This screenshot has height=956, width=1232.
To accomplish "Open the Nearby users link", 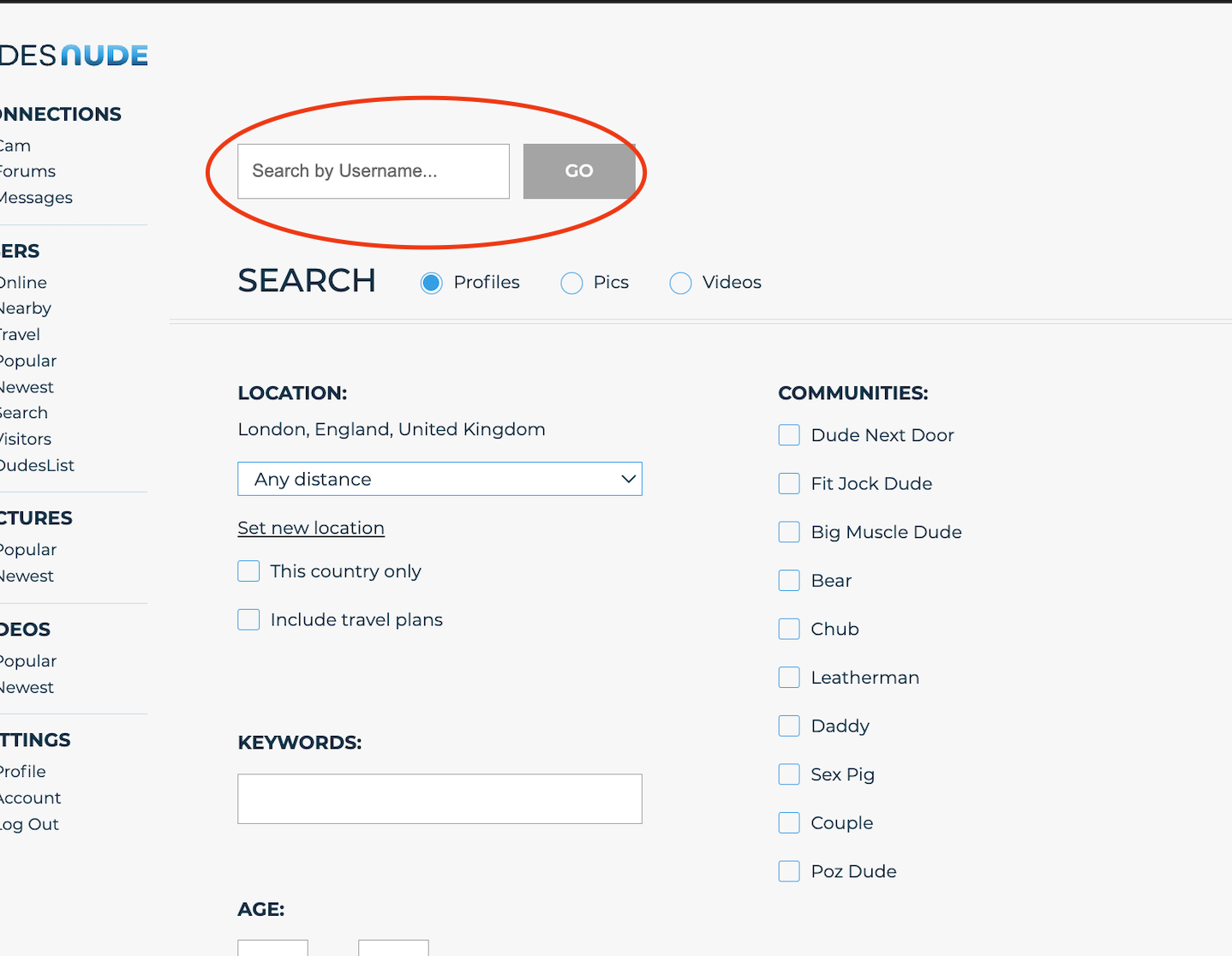I will pos(25,308).
